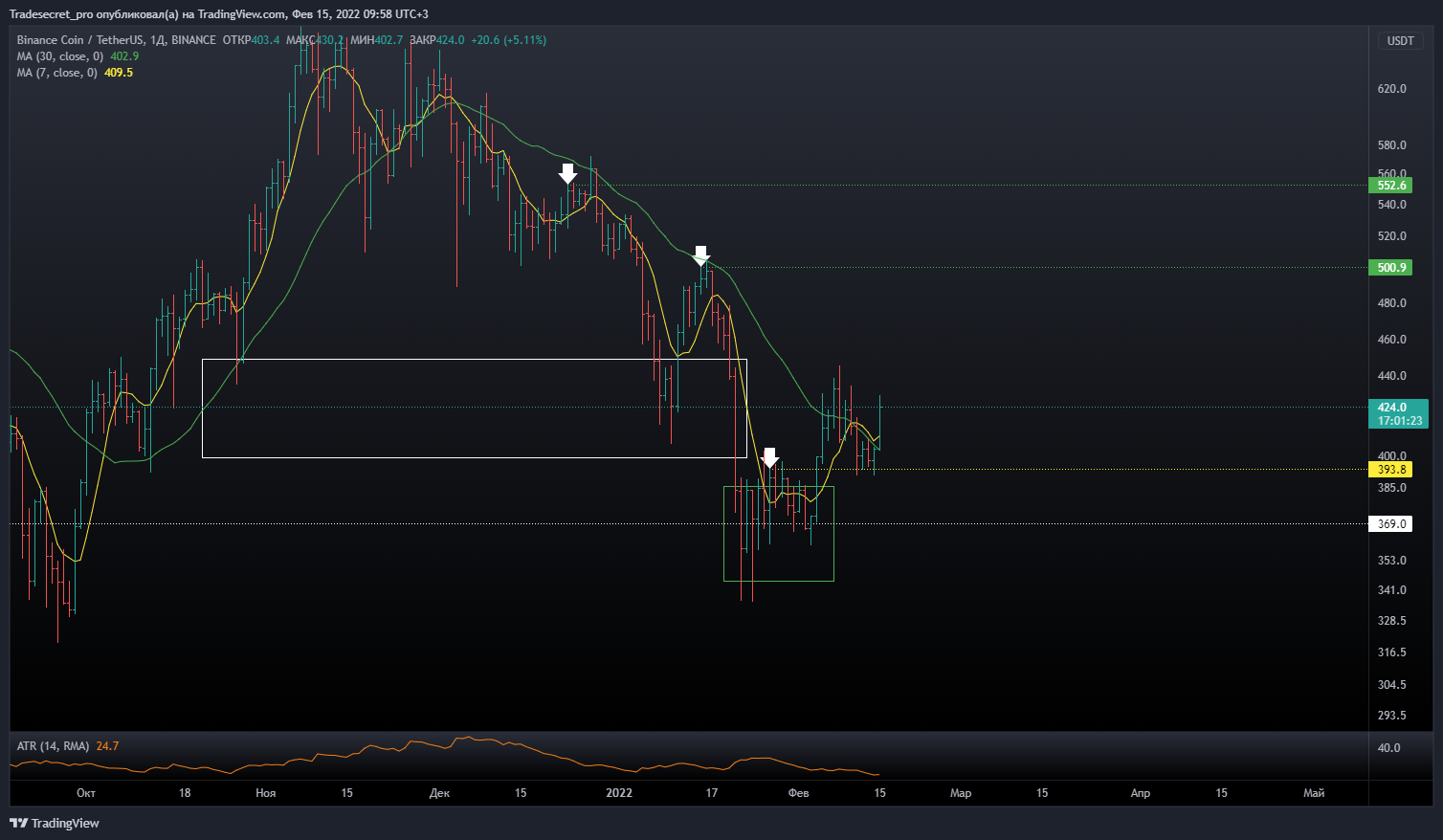
Task: Click the 18 date label after Окт
Action: click(185, 793)
